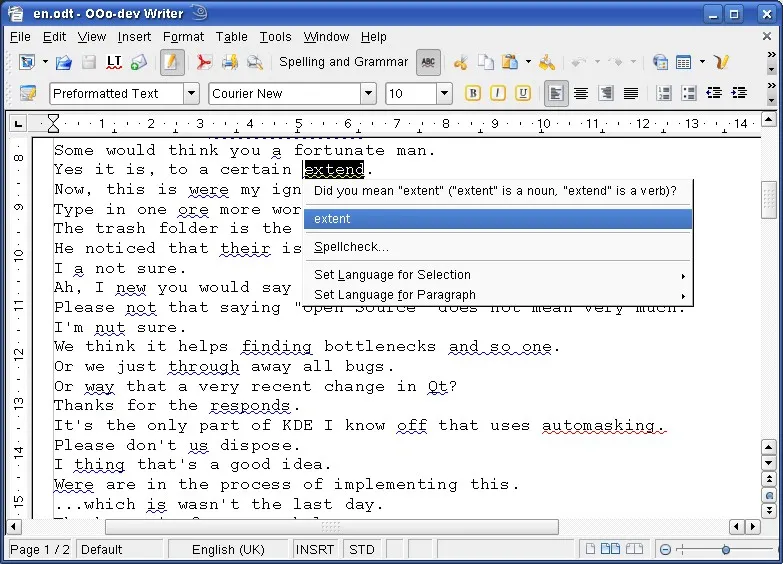783x564 pixels.
Task: Click the New document icon
Action: (x=26, y=62)
